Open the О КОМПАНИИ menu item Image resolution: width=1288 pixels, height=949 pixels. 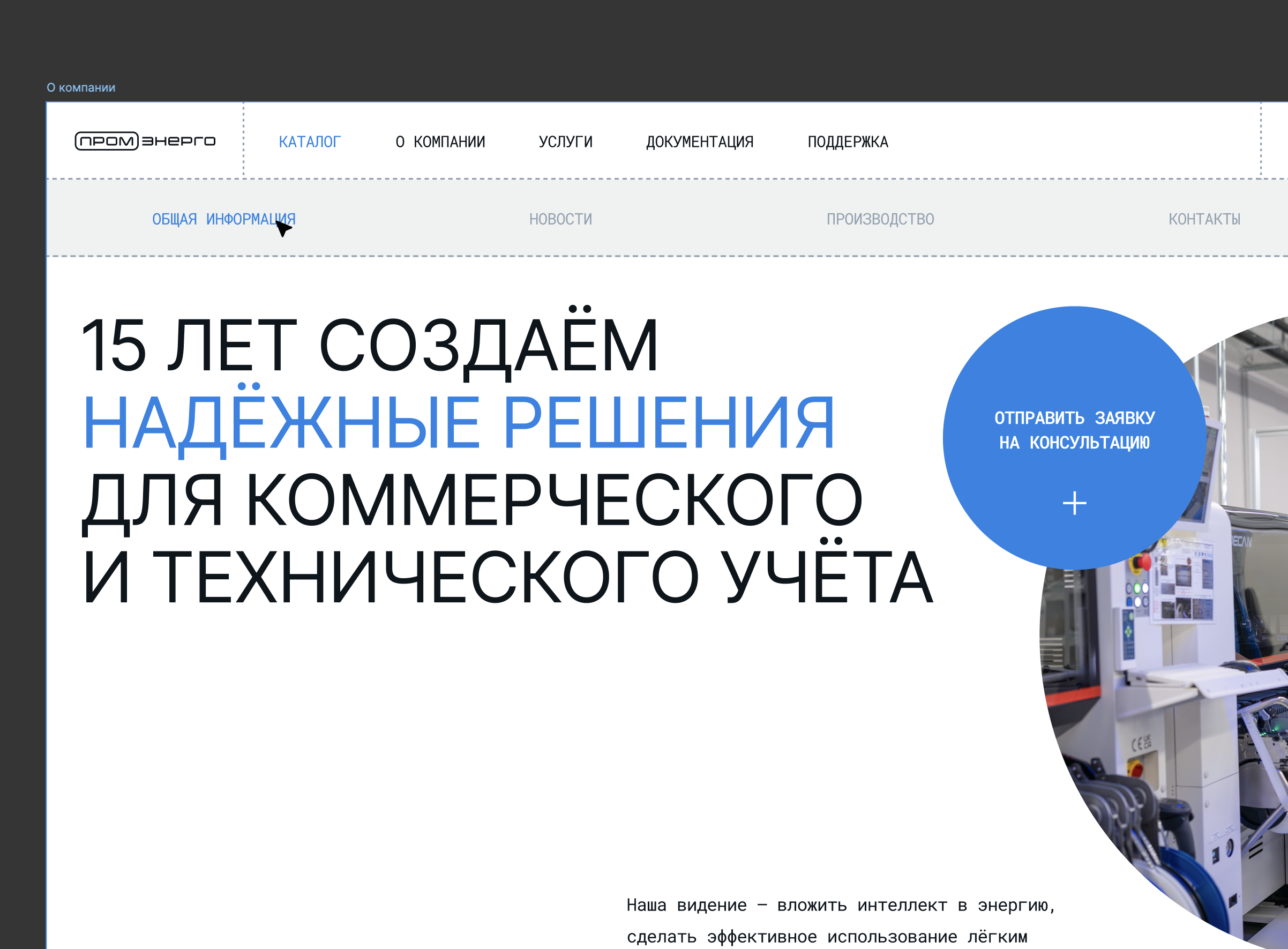click(440, 142)
